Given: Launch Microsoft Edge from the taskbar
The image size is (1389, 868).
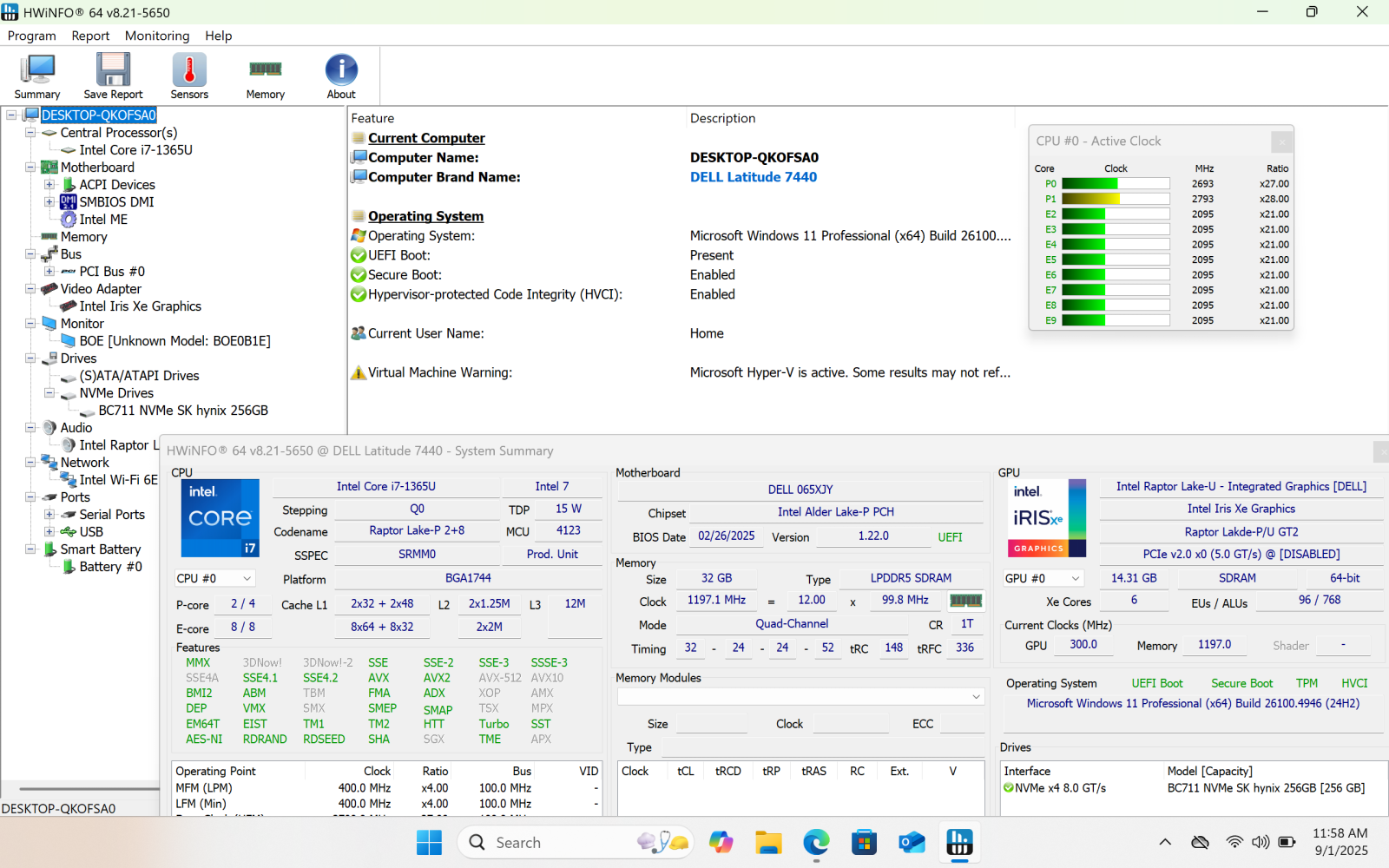Looking at the screenshot, I should coord(816,842).
